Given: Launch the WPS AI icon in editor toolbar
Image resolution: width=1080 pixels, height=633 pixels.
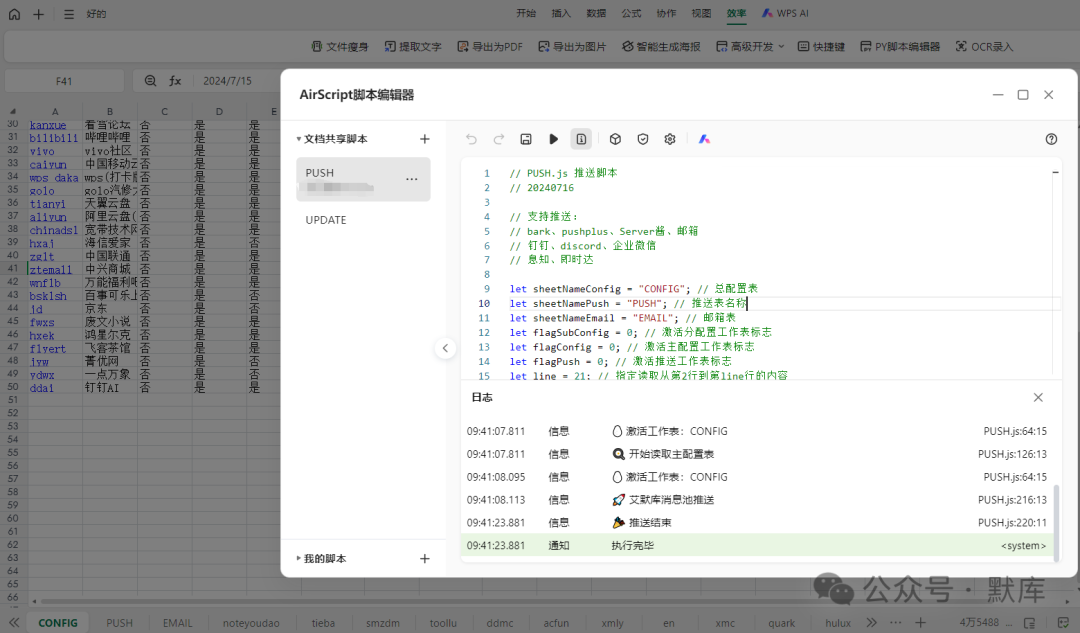Looking at the screenshot, I should 704,139.
